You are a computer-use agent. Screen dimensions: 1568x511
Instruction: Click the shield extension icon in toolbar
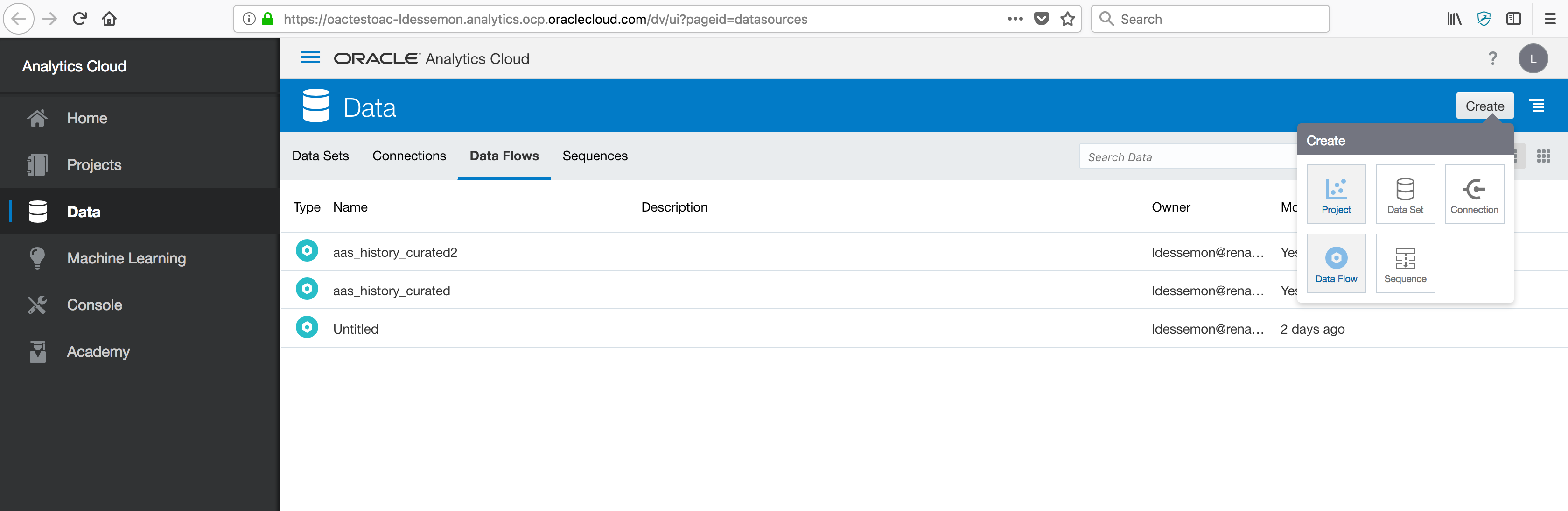click(x=1484, y=19)
